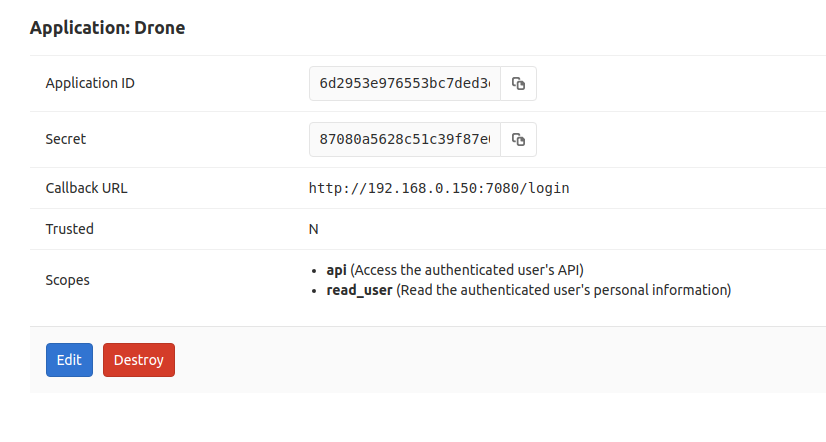Click the read_user scope description text
This screenshot has height=442, width=826.
pyautogui.click(x=565, y=291)
